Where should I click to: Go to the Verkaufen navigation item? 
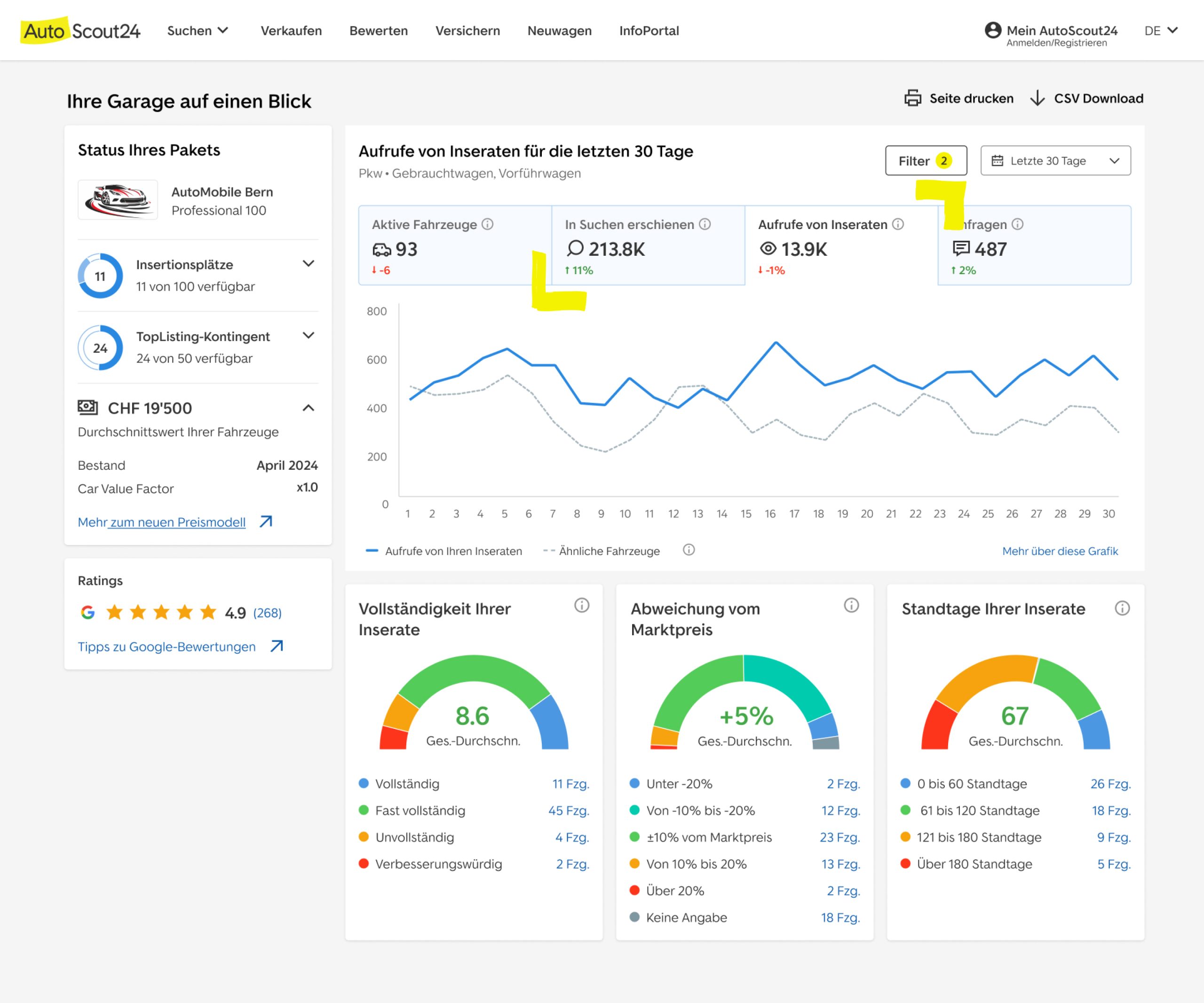pos(291,31)
